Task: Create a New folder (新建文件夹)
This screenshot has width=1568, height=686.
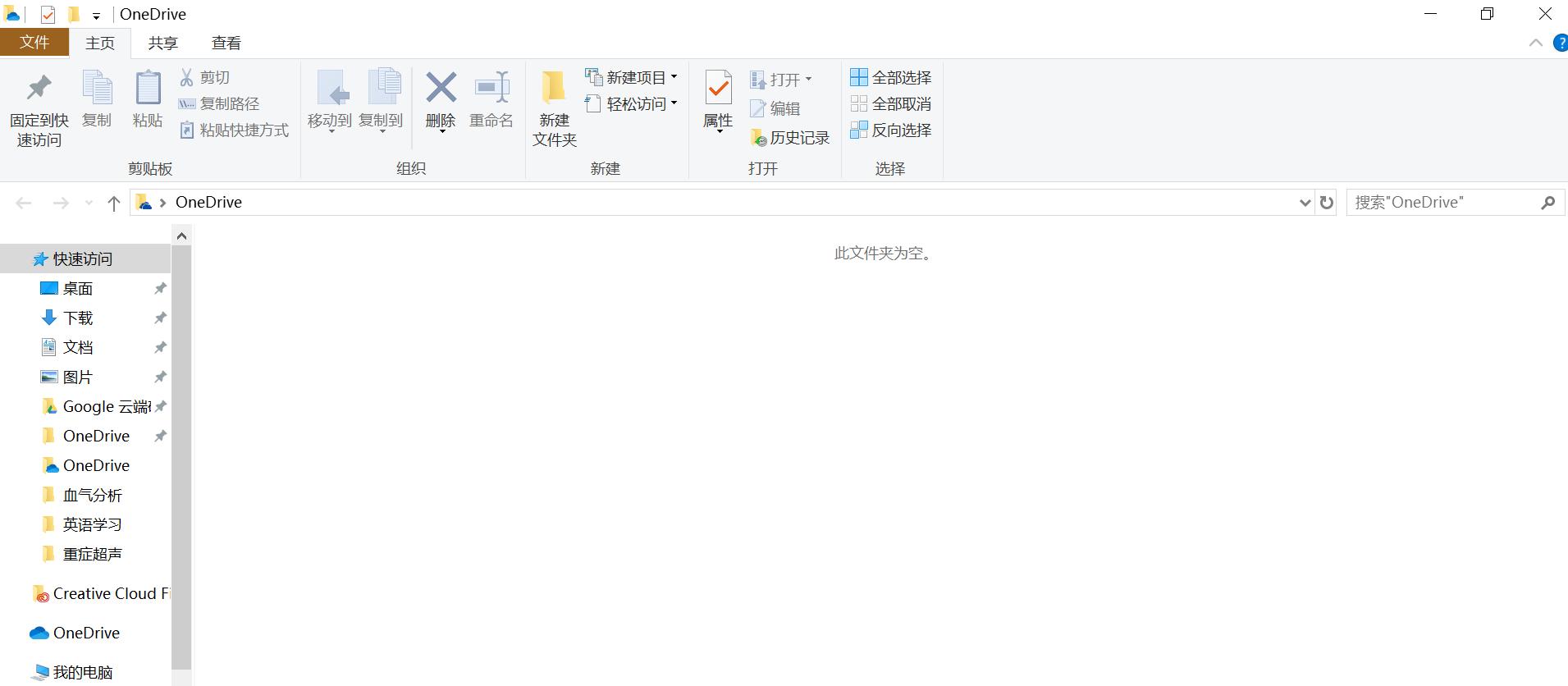Action: point(555,110)
